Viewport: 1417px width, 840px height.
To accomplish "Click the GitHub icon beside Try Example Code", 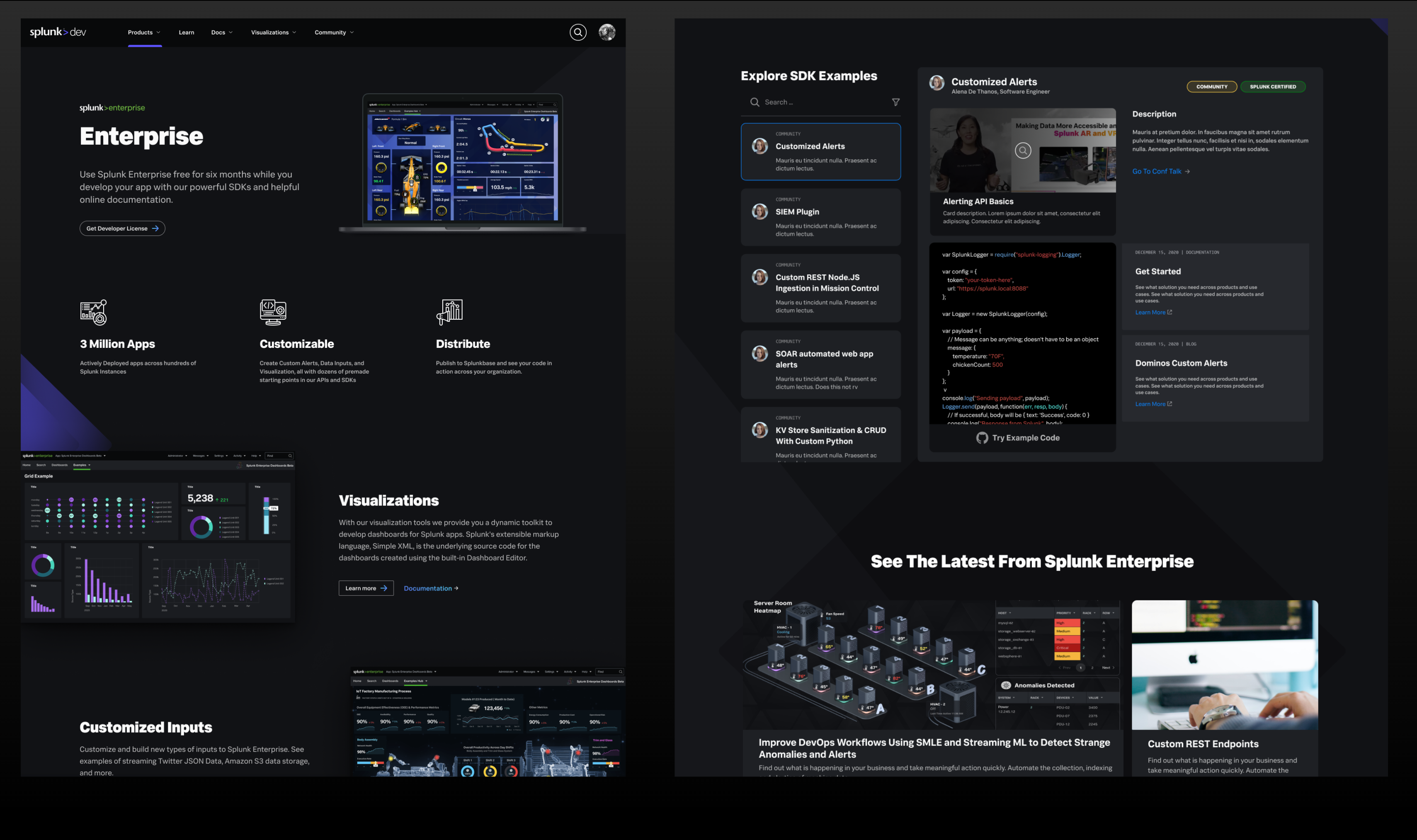I will click(x=982, y=437).
